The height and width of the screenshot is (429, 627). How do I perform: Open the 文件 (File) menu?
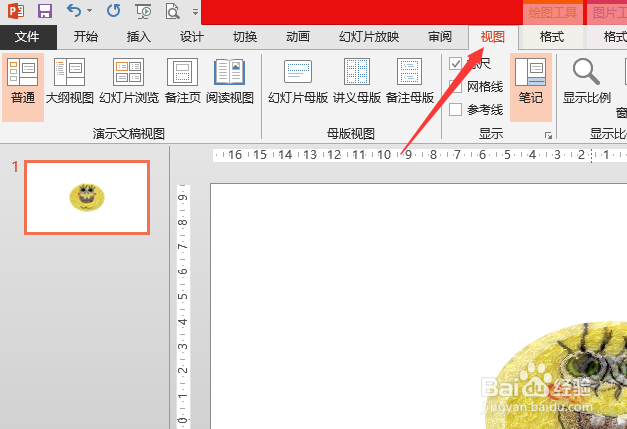[28, 37]
